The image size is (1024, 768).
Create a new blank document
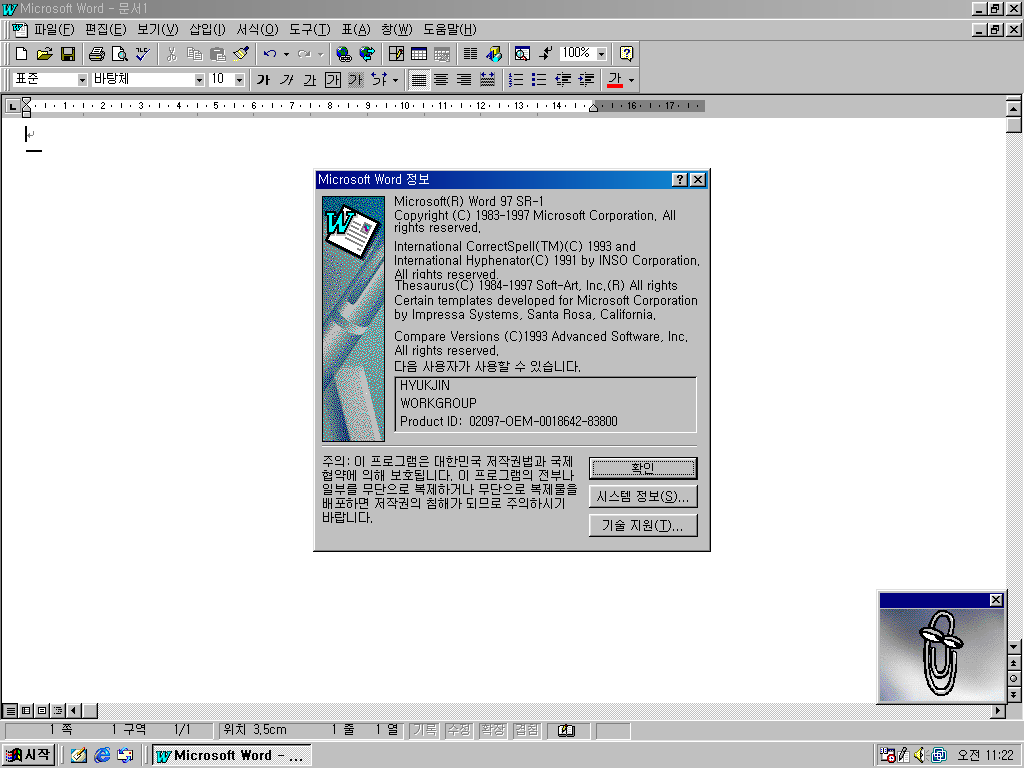point(21,54)
